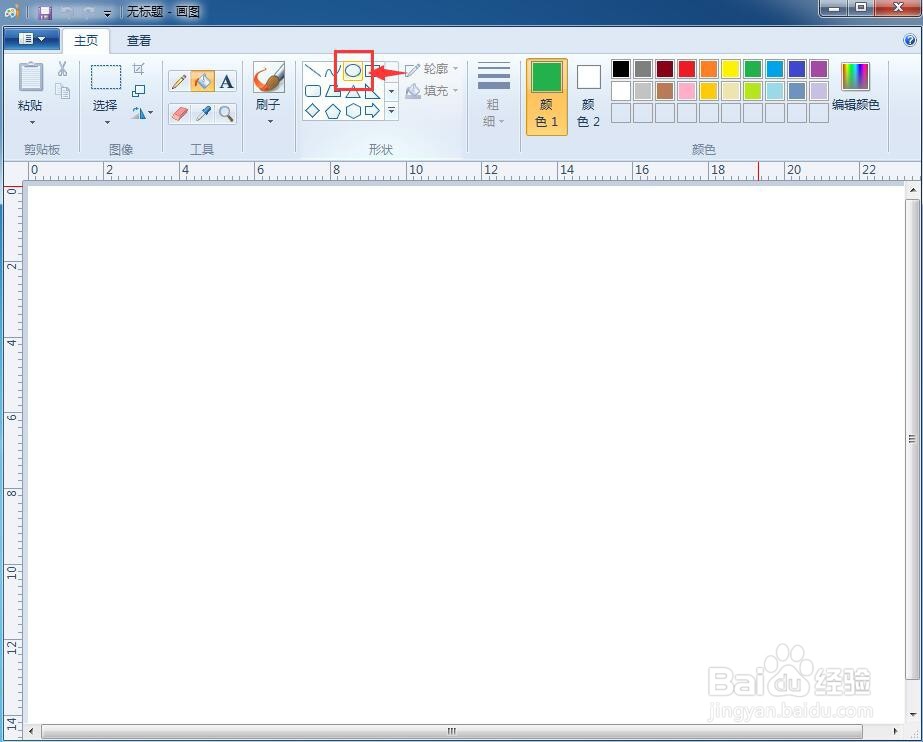Screen dimensions: 923x742
Task: Click the vertical scrollbar down arrow
Action: pyautogui.click(x=912, y=715)
